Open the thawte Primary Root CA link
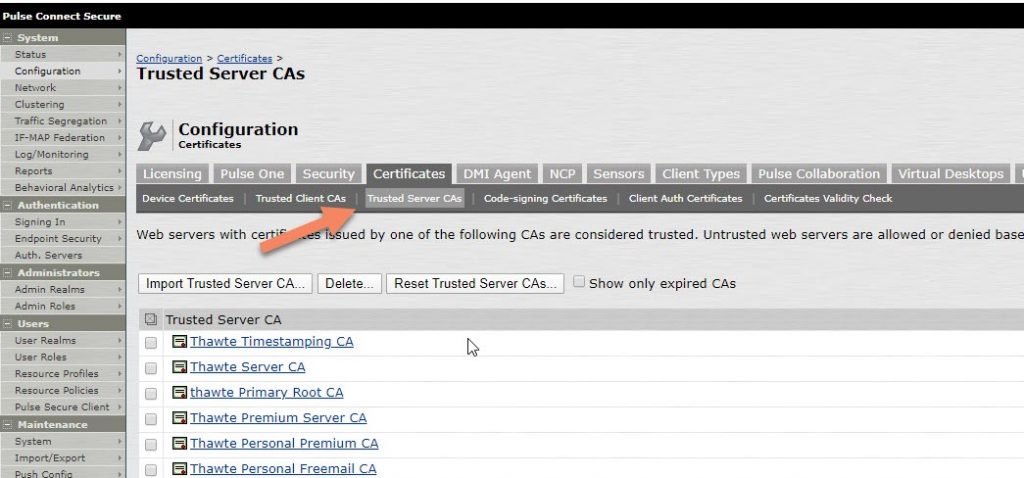This screenshot has height=478, width=1024. click(x=266, y=392)
